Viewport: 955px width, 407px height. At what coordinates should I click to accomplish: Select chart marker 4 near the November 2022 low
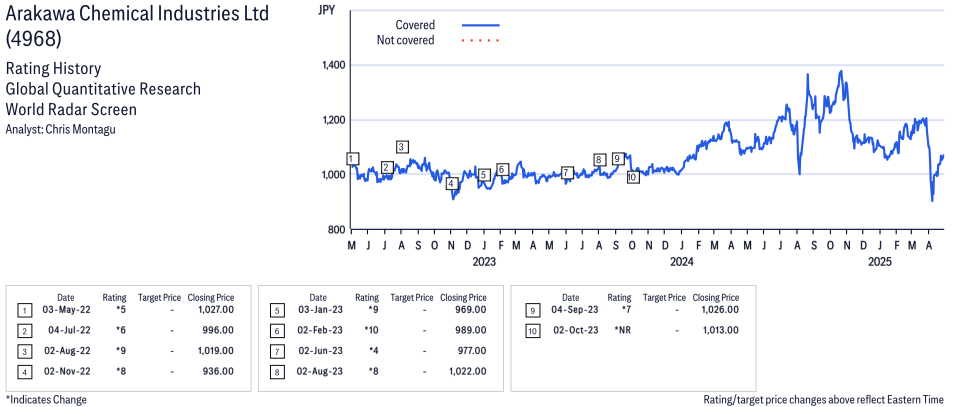451,183
